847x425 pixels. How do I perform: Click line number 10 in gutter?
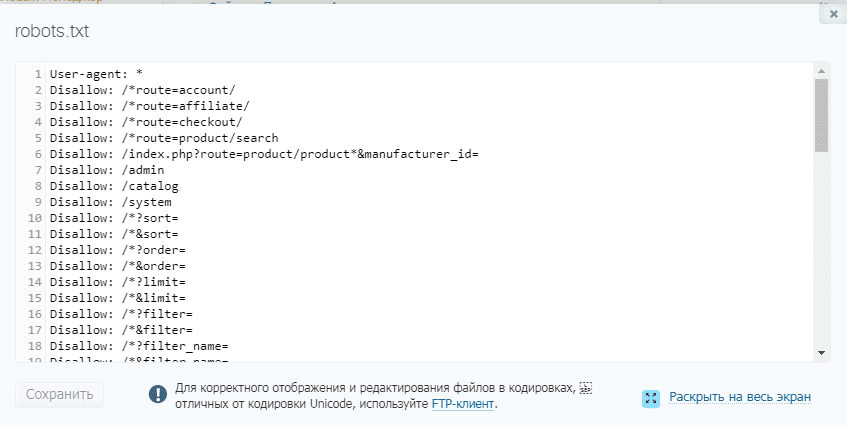coord(35,219)
